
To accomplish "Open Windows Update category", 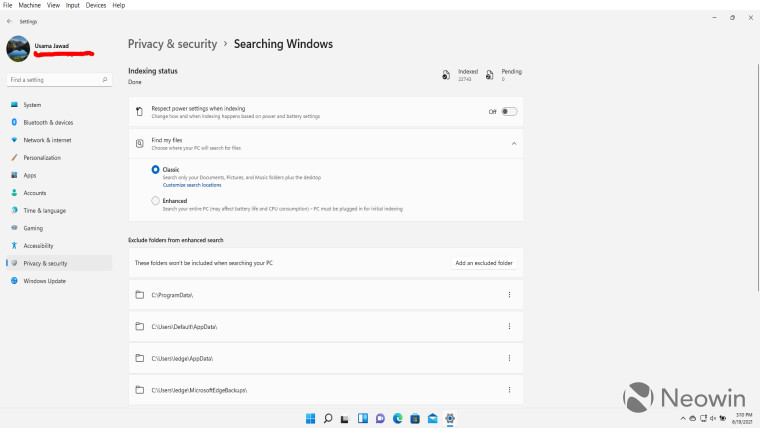I will point(59,281).
